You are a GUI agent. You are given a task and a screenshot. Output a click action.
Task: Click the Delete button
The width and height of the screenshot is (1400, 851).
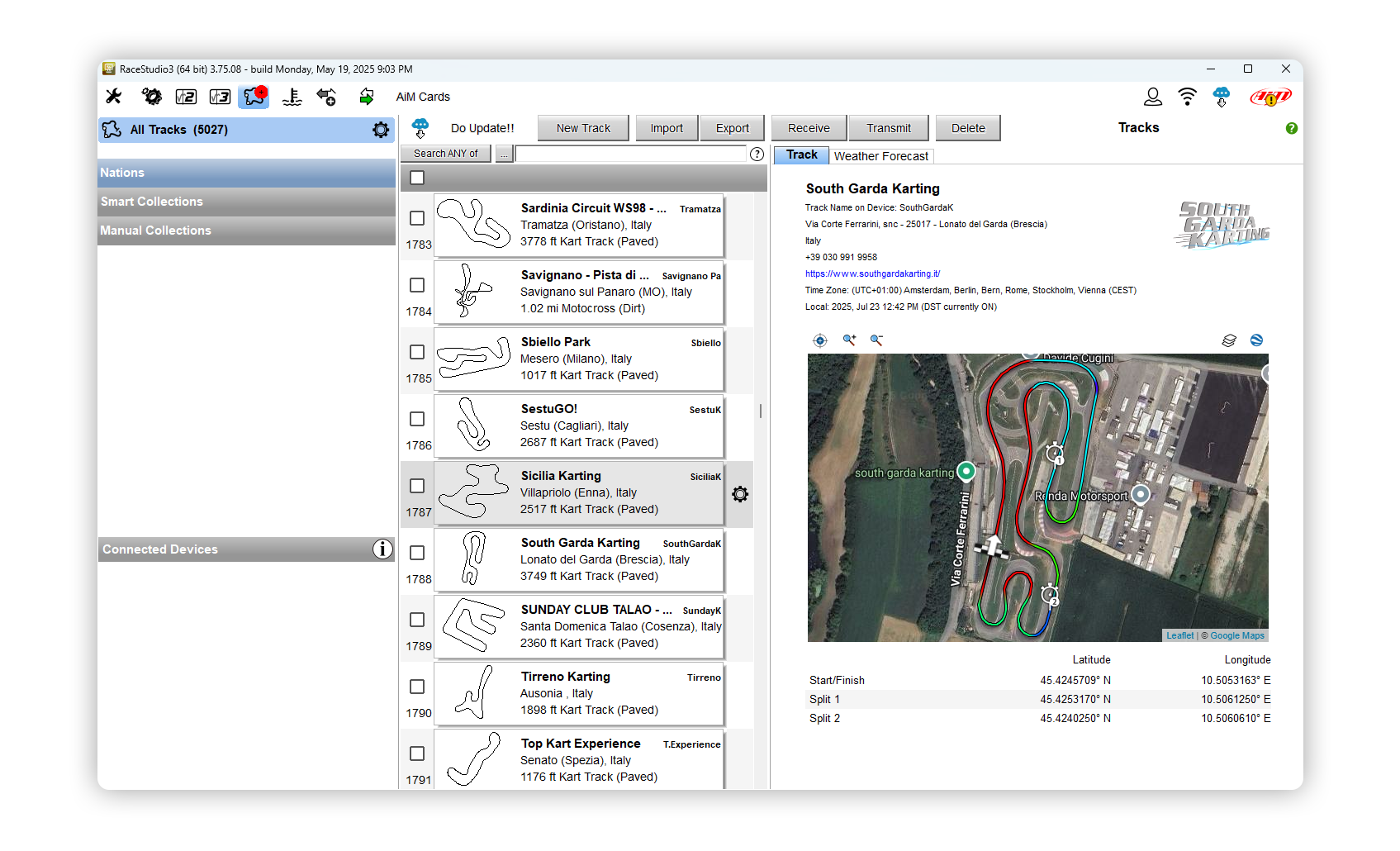coord(968,128)
